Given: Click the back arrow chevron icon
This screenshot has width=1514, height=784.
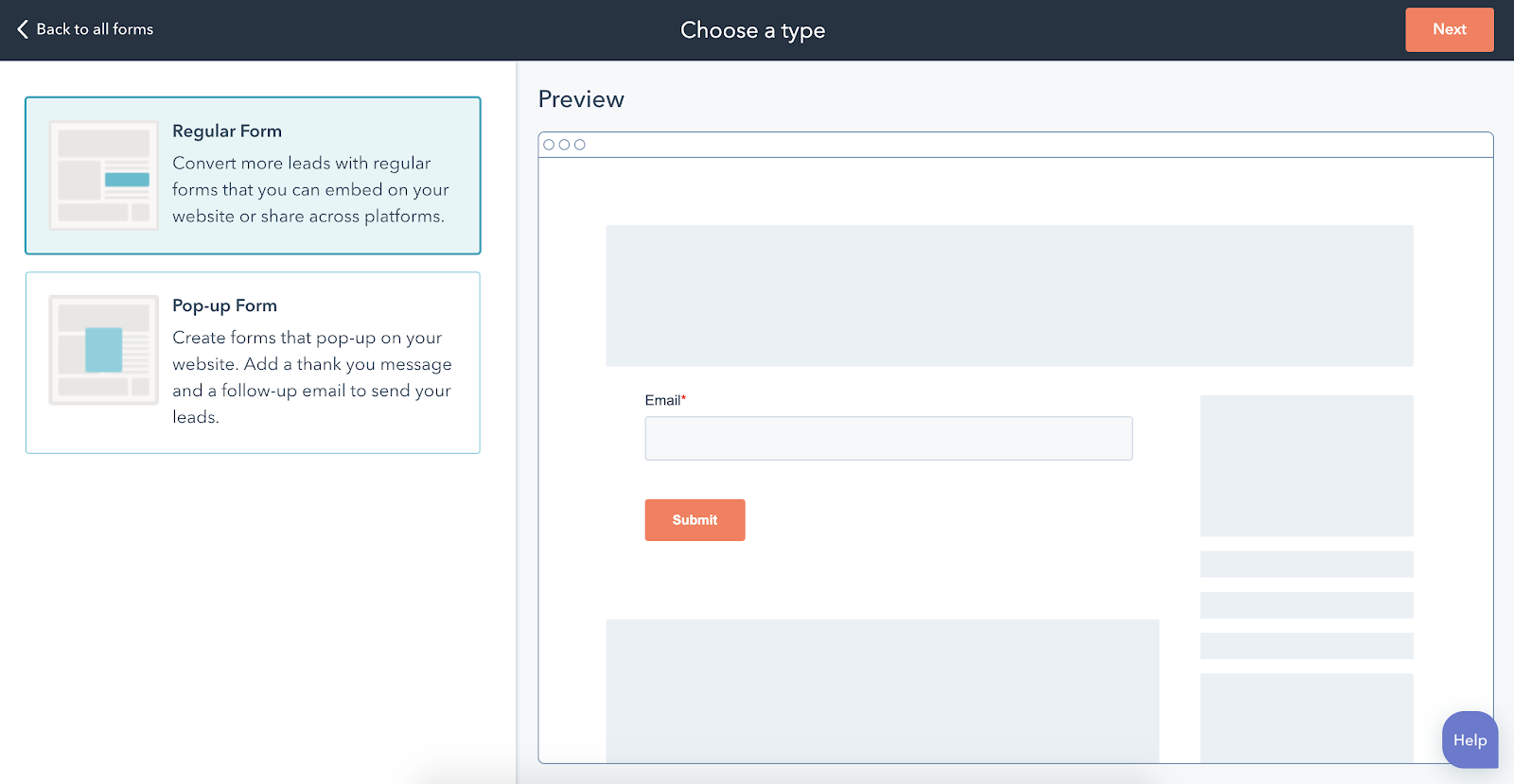Looking at the screenshot, I should (23, 29).
